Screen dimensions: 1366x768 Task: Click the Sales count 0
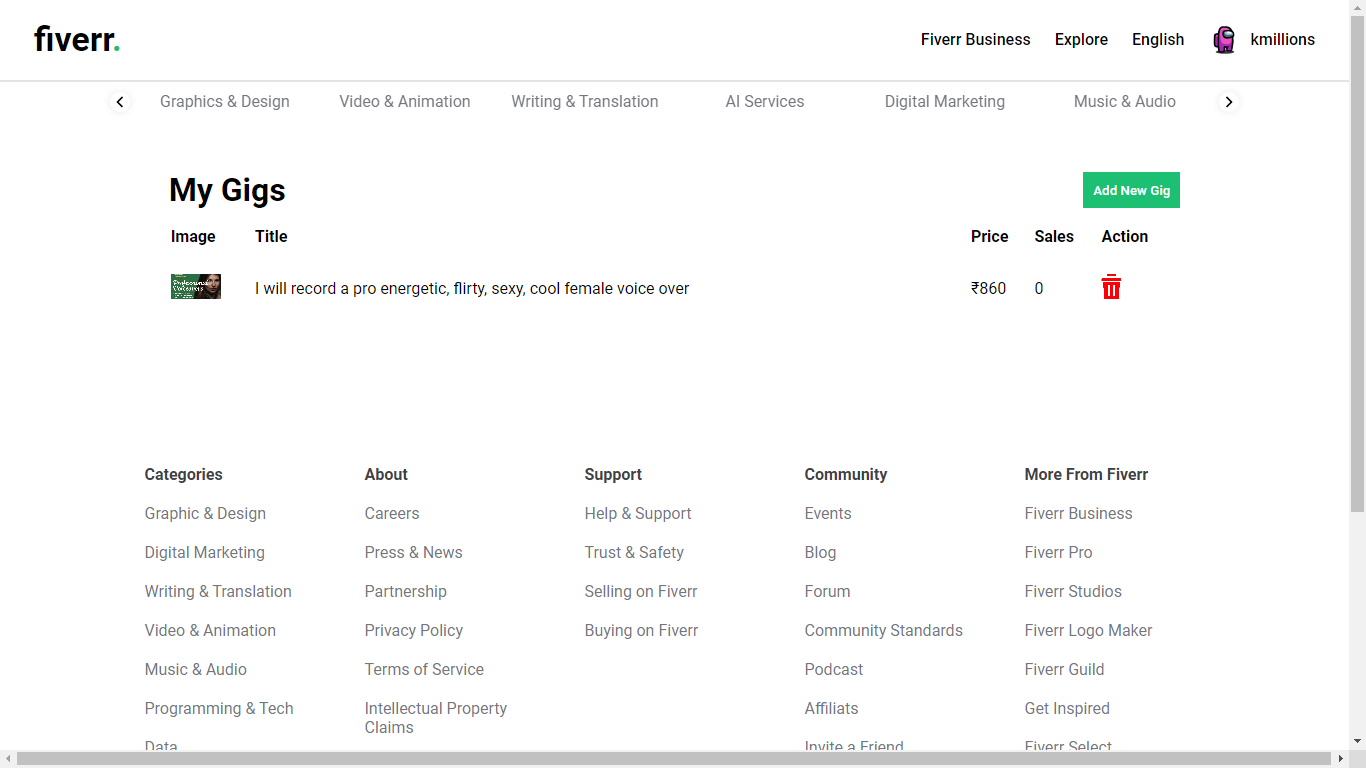pyautogui.click(x=1039, y=288)
